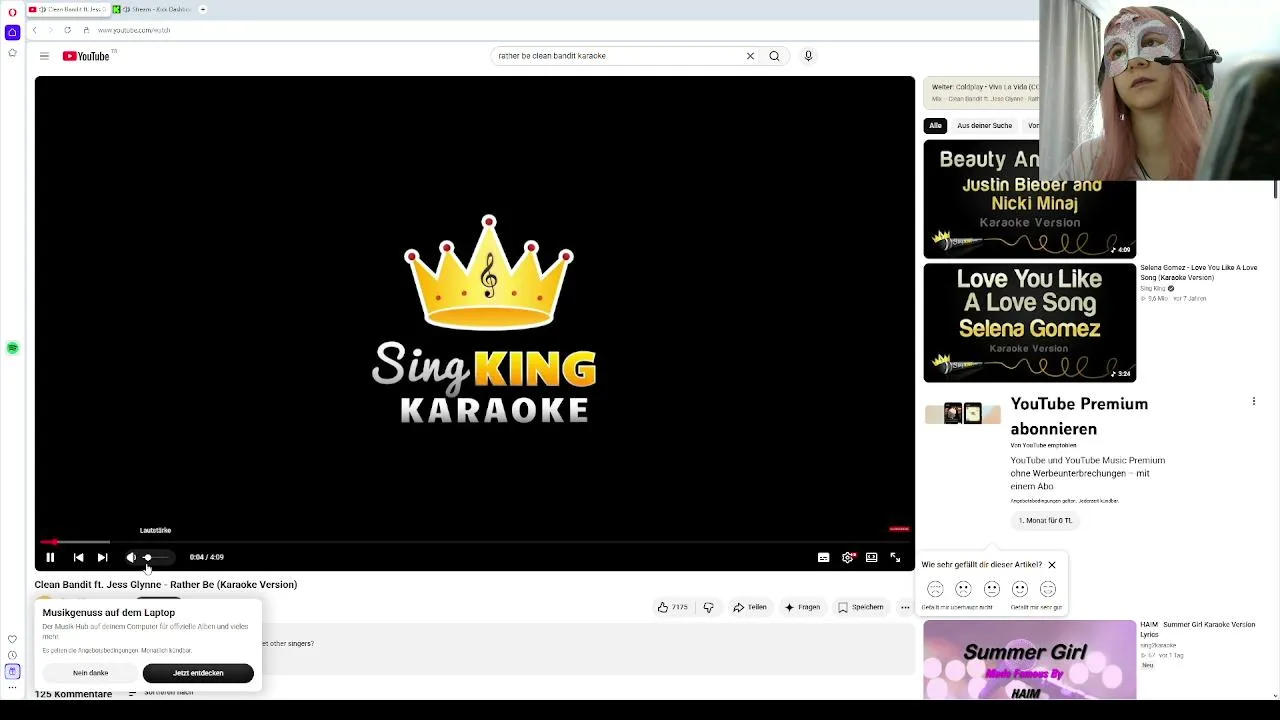
Task: Open more actions below the video
Action: (905, 607)
